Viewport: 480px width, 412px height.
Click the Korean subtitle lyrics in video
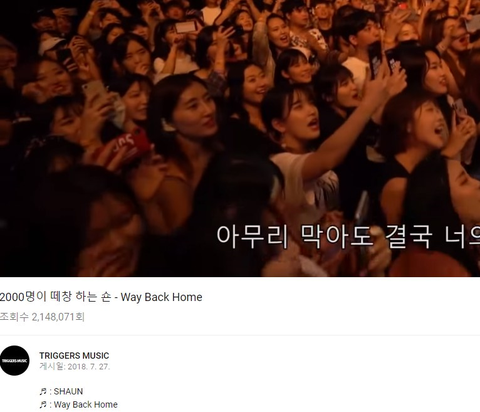[x=348, y=237]
